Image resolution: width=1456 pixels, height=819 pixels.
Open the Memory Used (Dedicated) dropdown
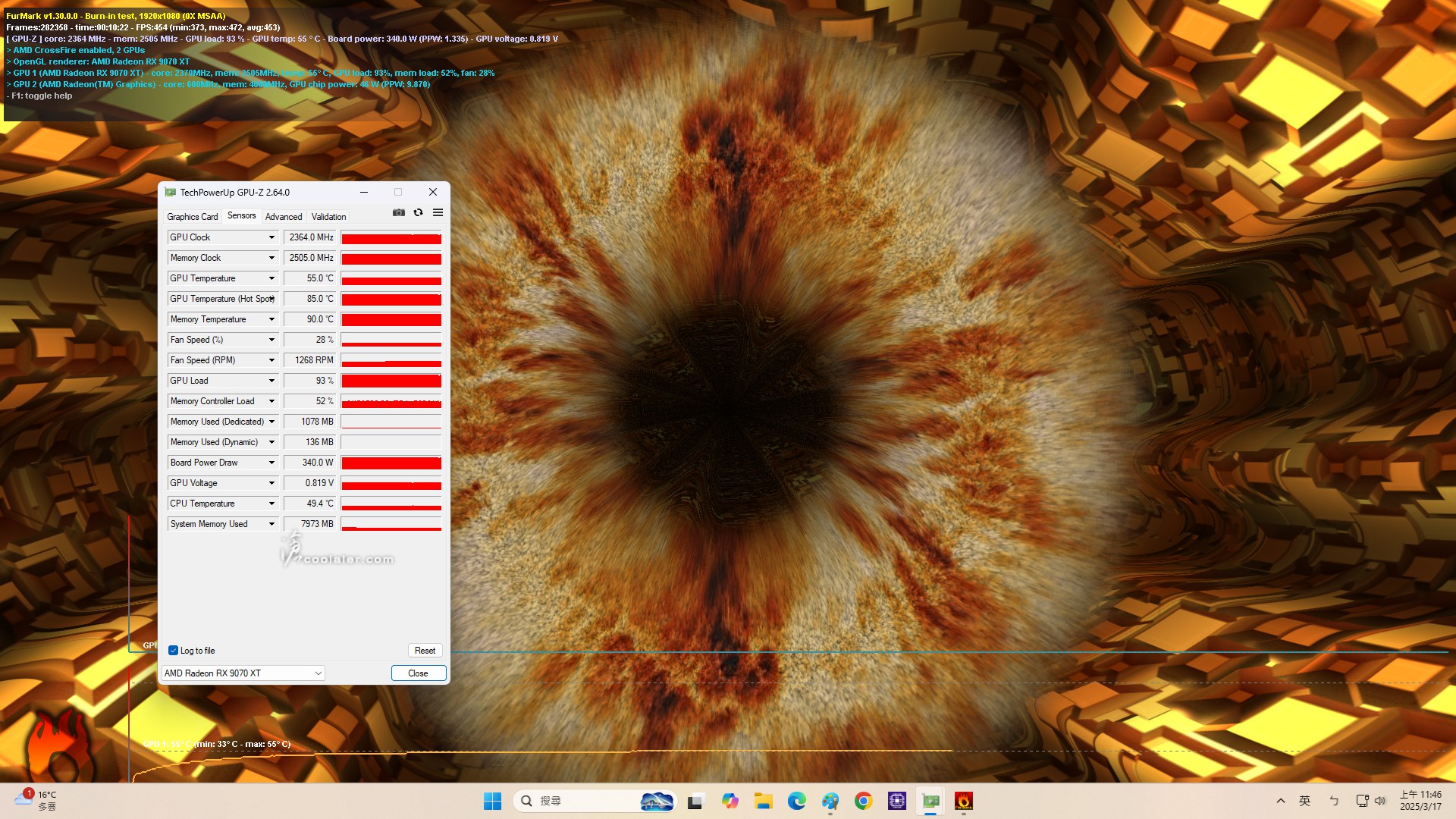(271, 422)
